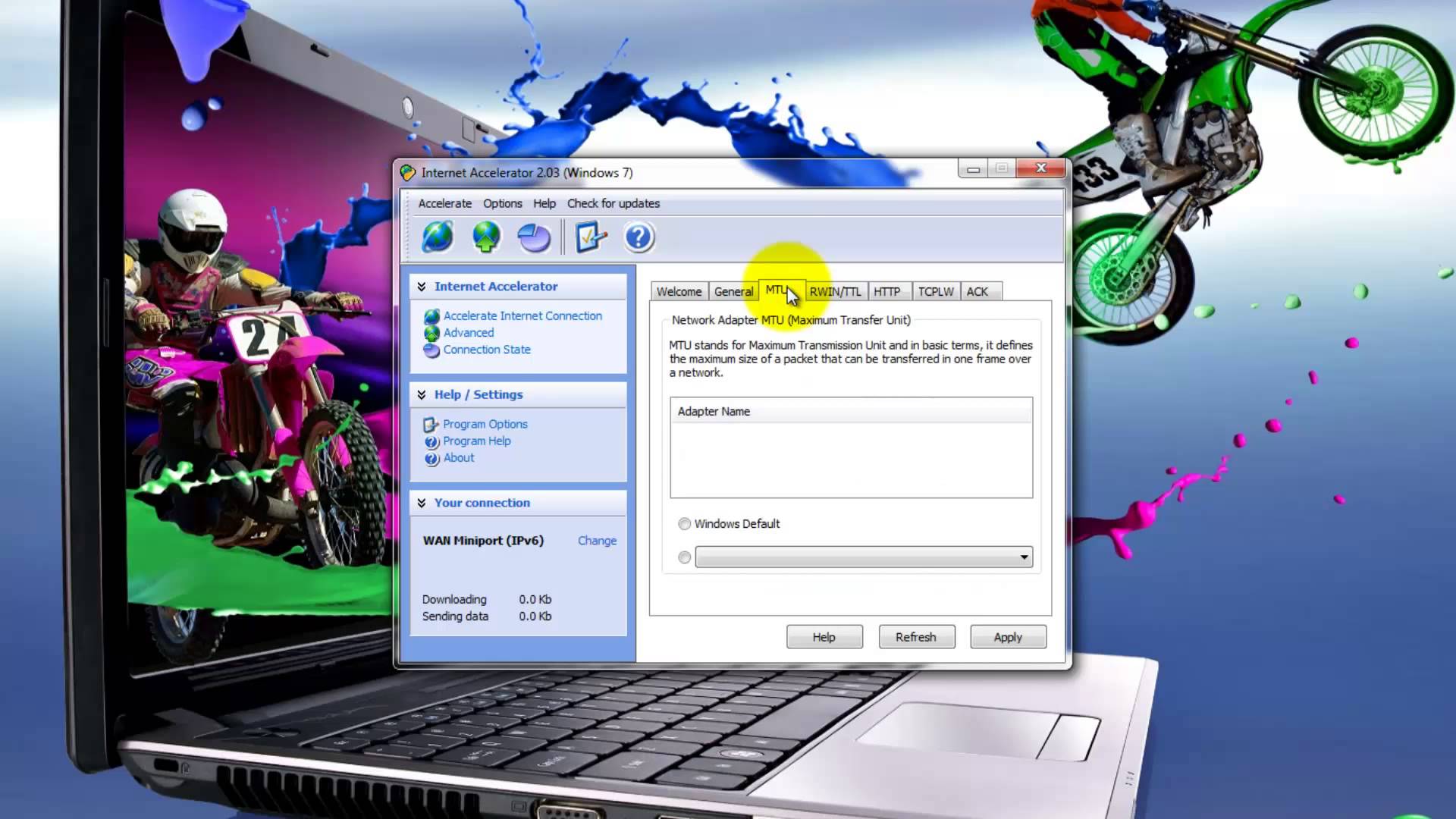Click the WAN Miniport (IPv6) connection name
The width and height of the screenshot is (1456, 819).
click(484, 541)
